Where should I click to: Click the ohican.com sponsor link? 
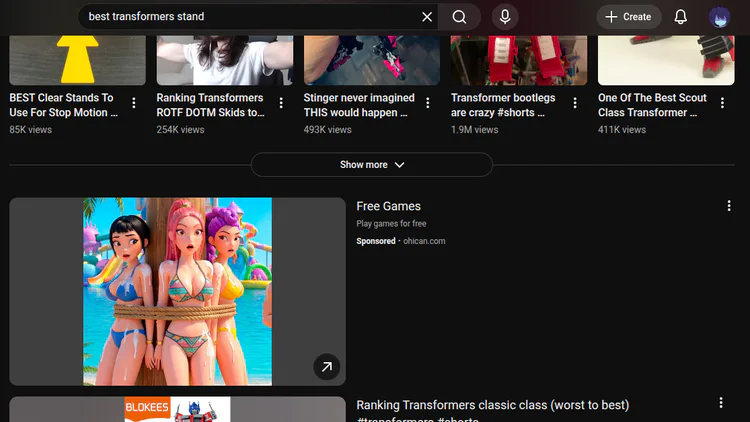click(x=424, y=241)
